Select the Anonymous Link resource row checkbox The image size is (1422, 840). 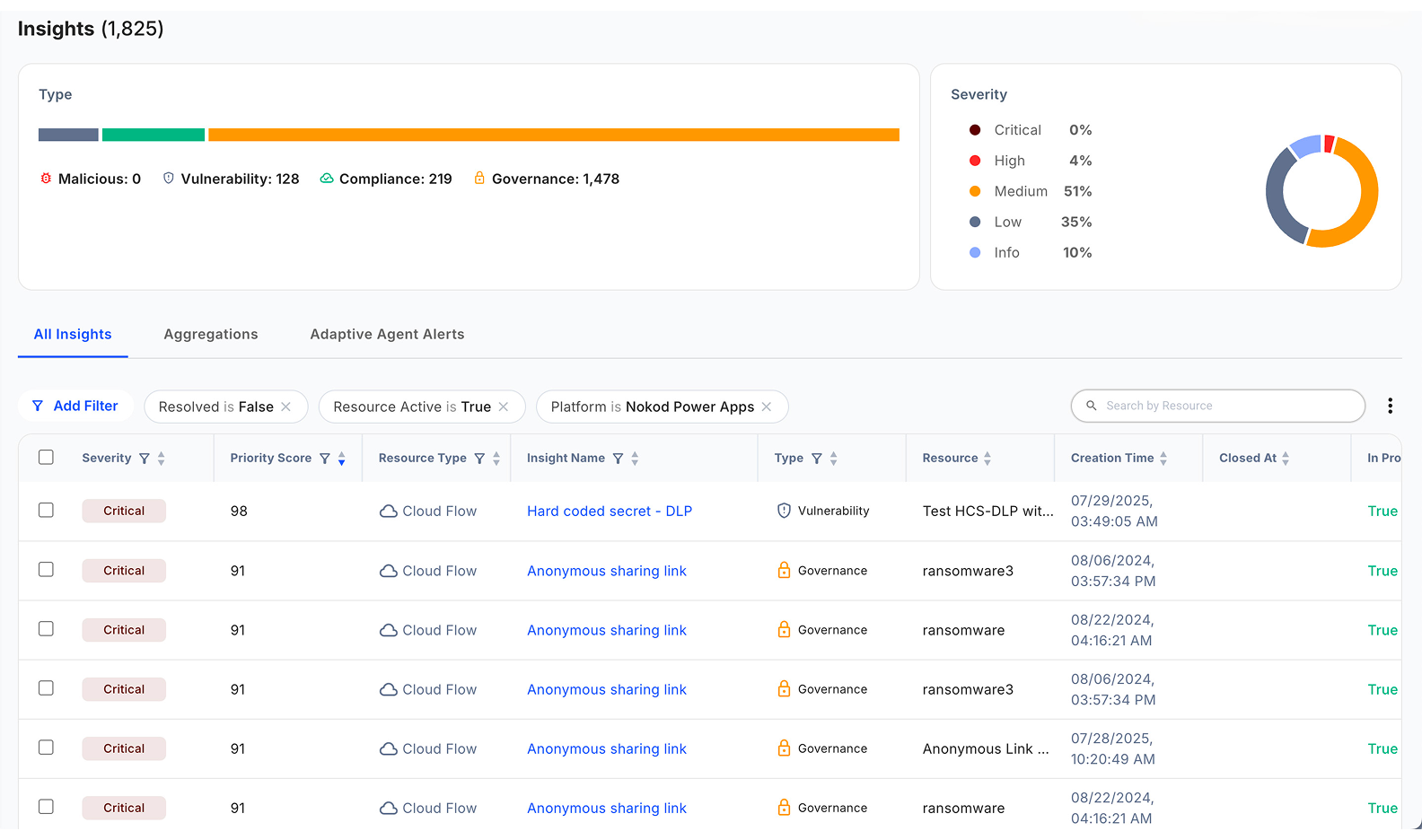pyautogui.click(x=47, y=748)
